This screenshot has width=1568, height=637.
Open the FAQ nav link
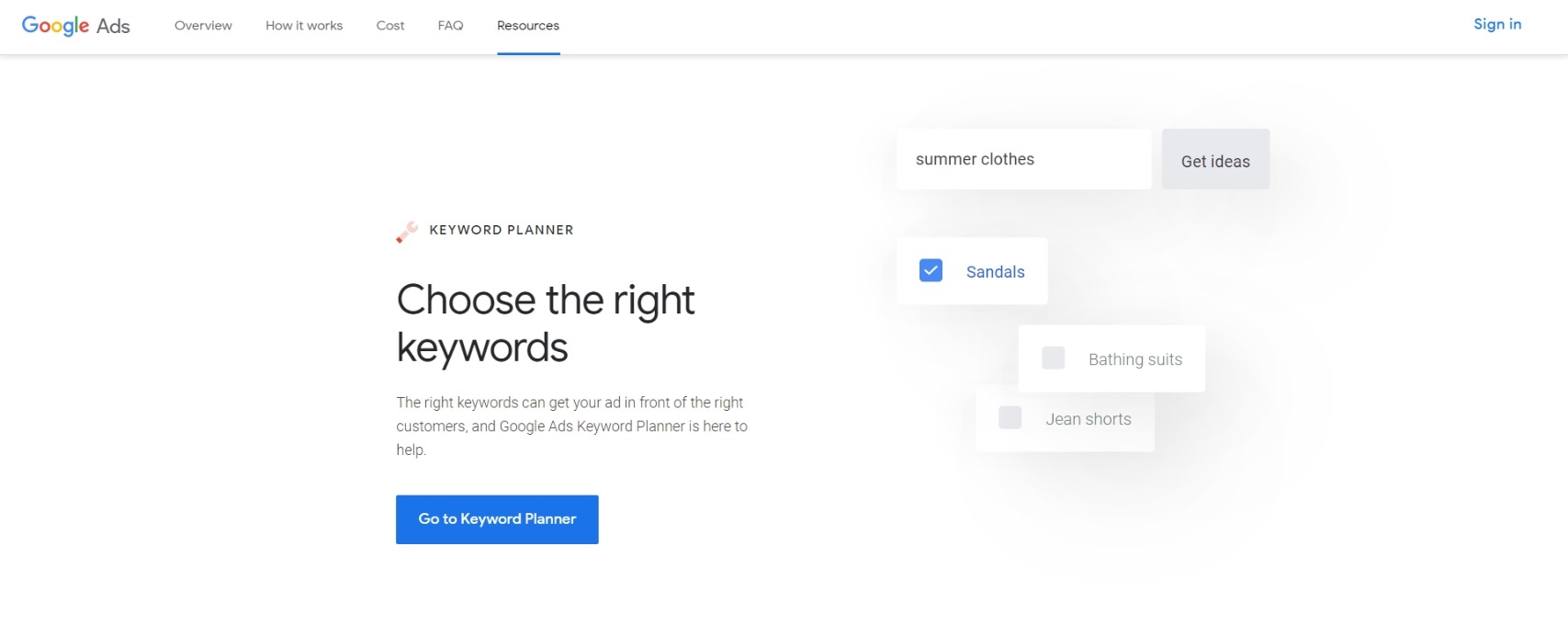[x=450, y=26]
